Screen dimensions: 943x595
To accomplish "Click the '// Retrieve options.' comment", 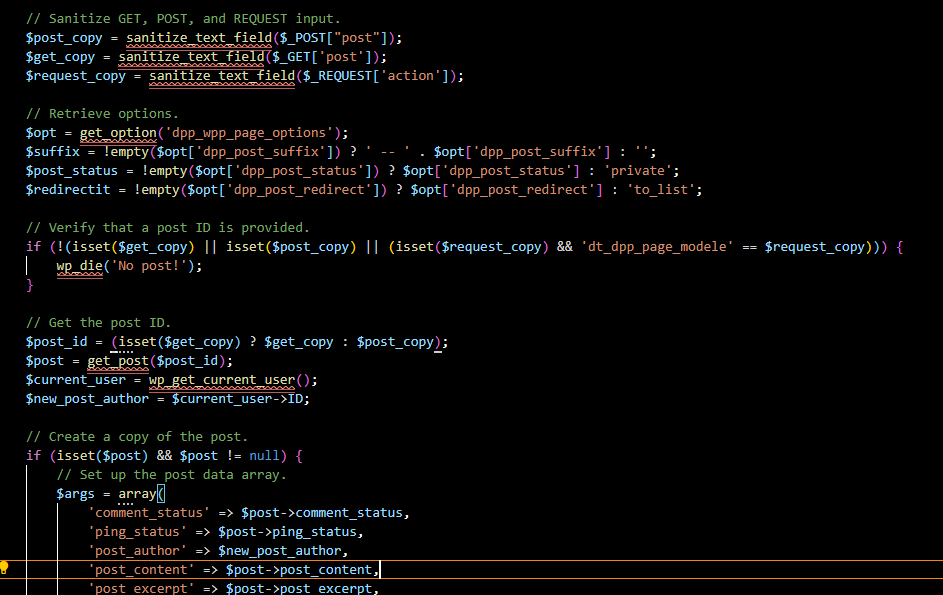I will pyautogui.click(x=102, y=114).
